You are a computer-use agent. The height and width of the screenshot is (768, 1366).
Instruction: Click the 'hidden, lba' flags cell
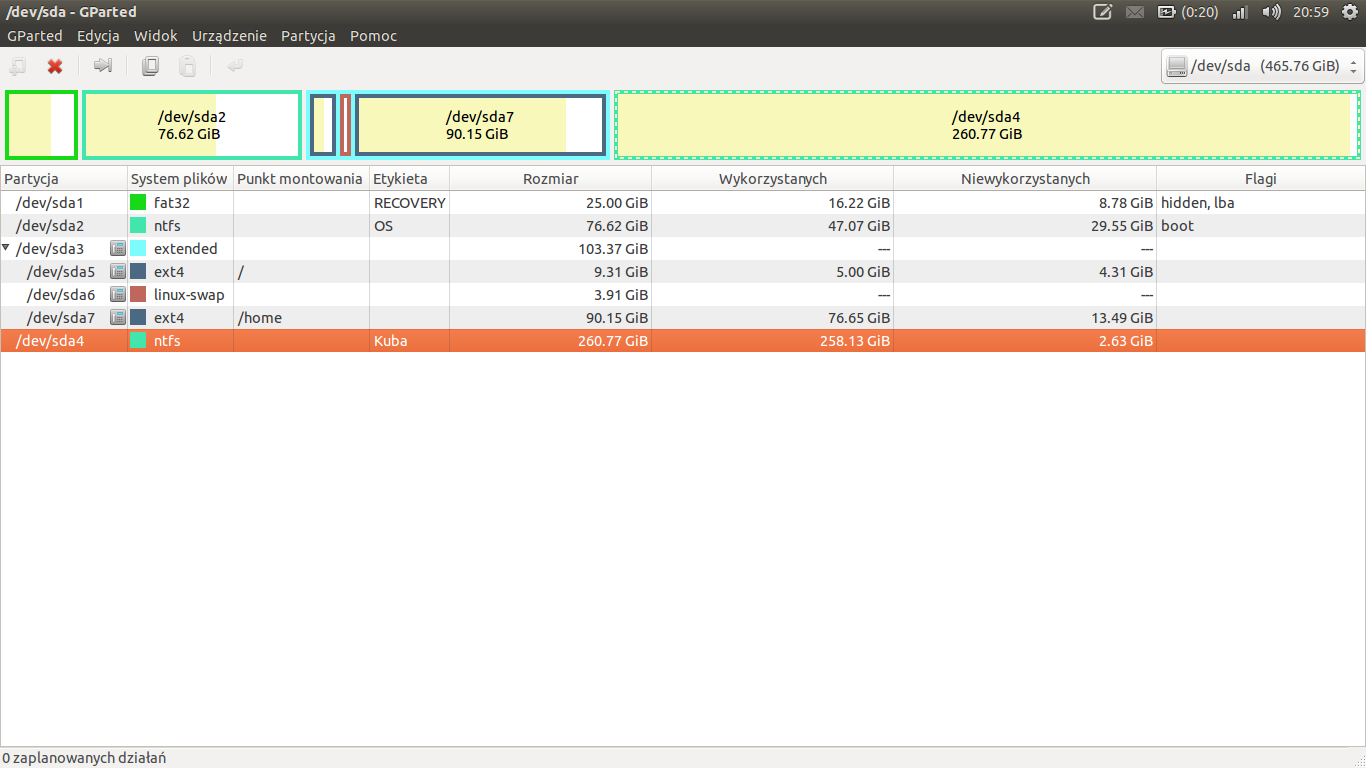click(x=1260, y=202)
